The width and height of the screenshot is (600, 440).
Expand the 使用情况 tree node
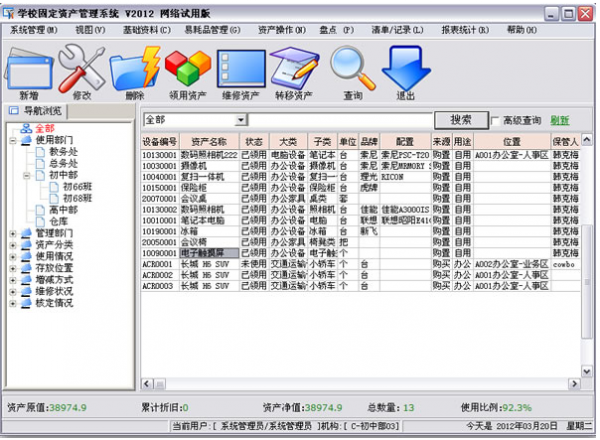[x=13, y=257]
